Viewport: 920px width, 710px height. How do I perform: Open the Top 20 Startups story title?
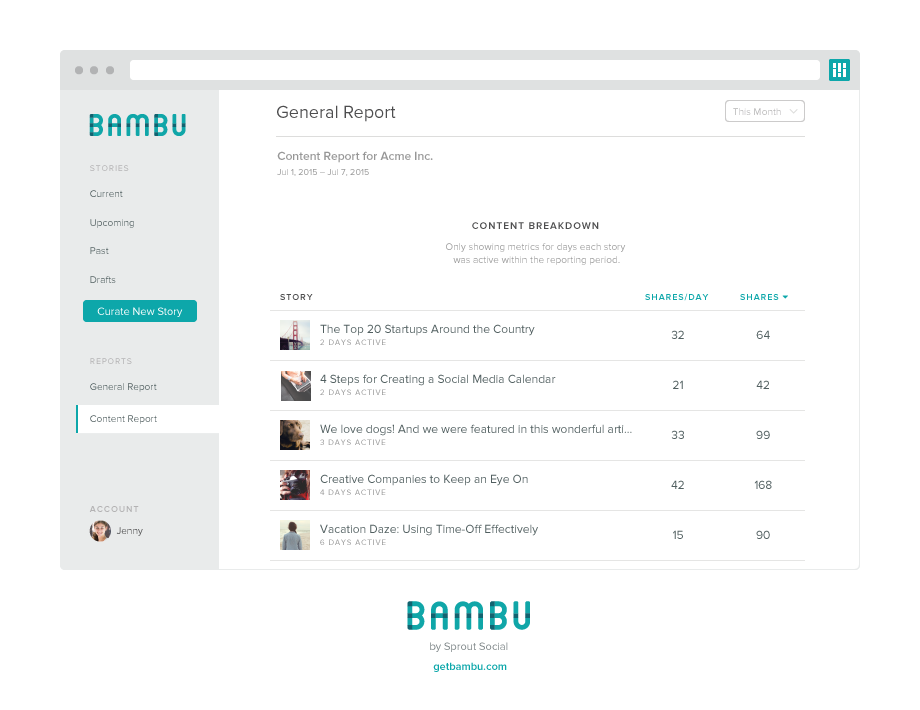coord(426,329)
